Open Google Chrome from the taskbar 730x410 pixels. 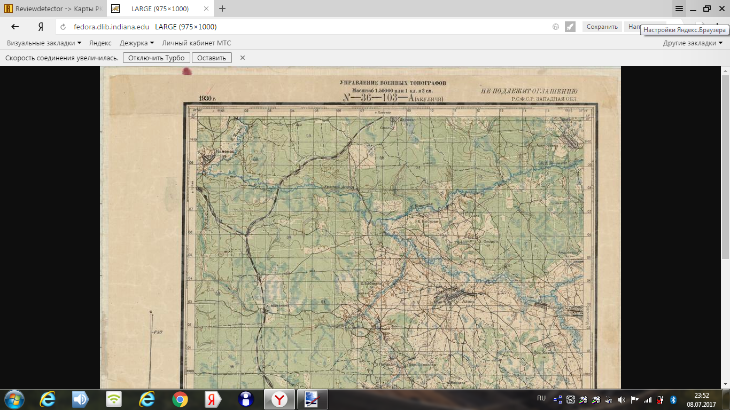pos(179,399)
